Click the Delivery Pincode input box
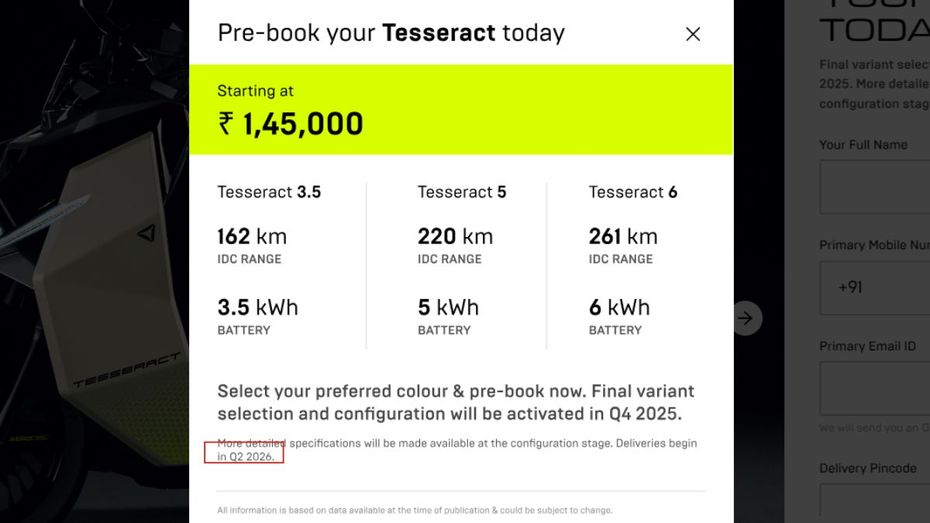This screenshot has height=523, width=930. 875,503
